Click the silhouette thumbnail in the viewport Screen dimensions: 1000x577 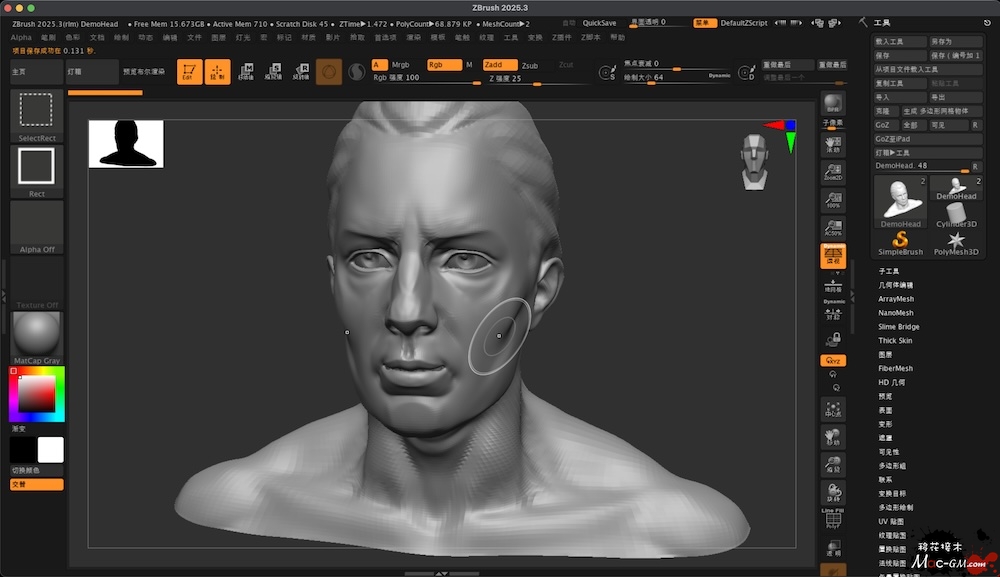coord(126,144)
